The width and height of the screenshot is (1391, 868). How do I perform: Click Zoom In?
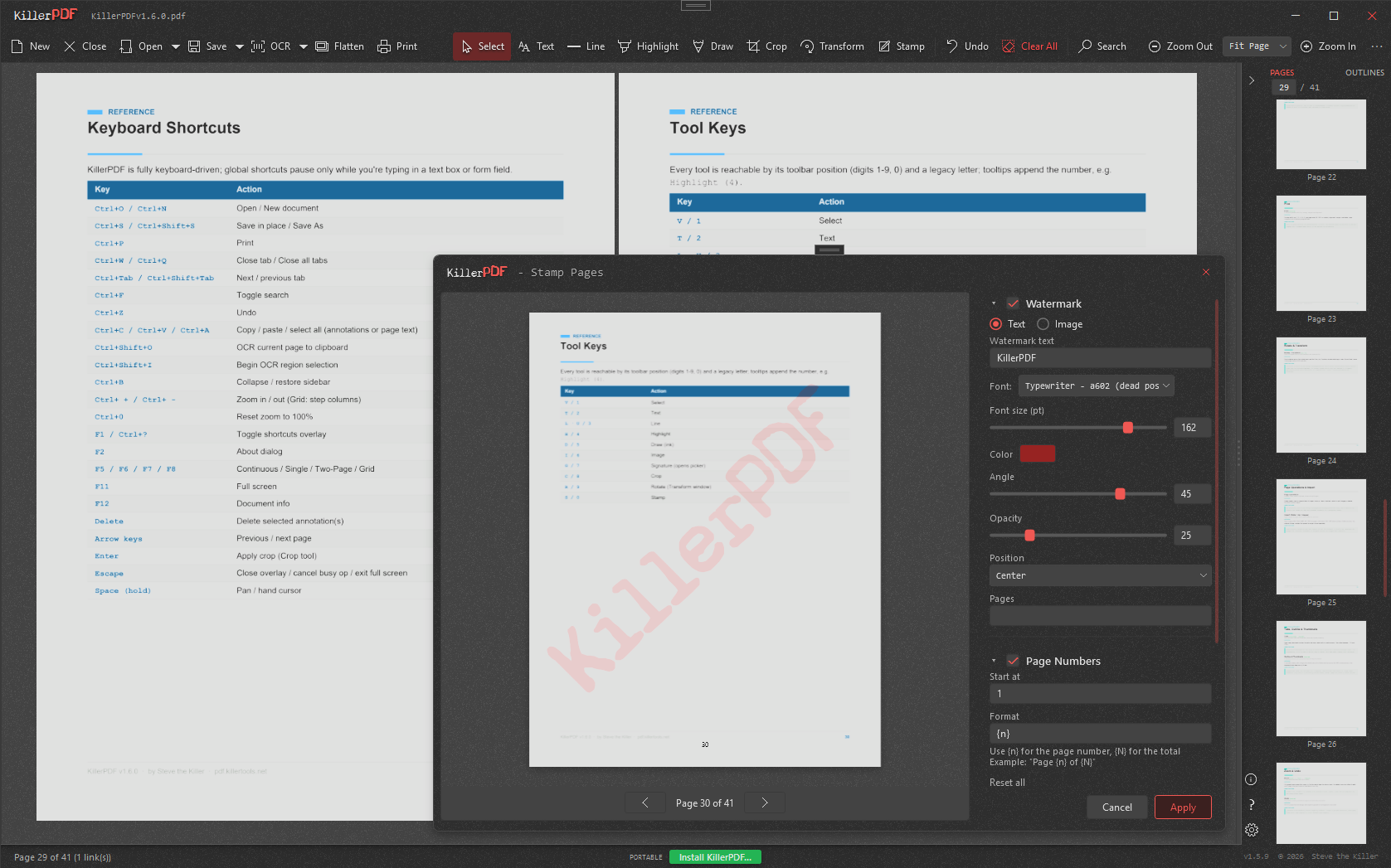(1328, 46)
